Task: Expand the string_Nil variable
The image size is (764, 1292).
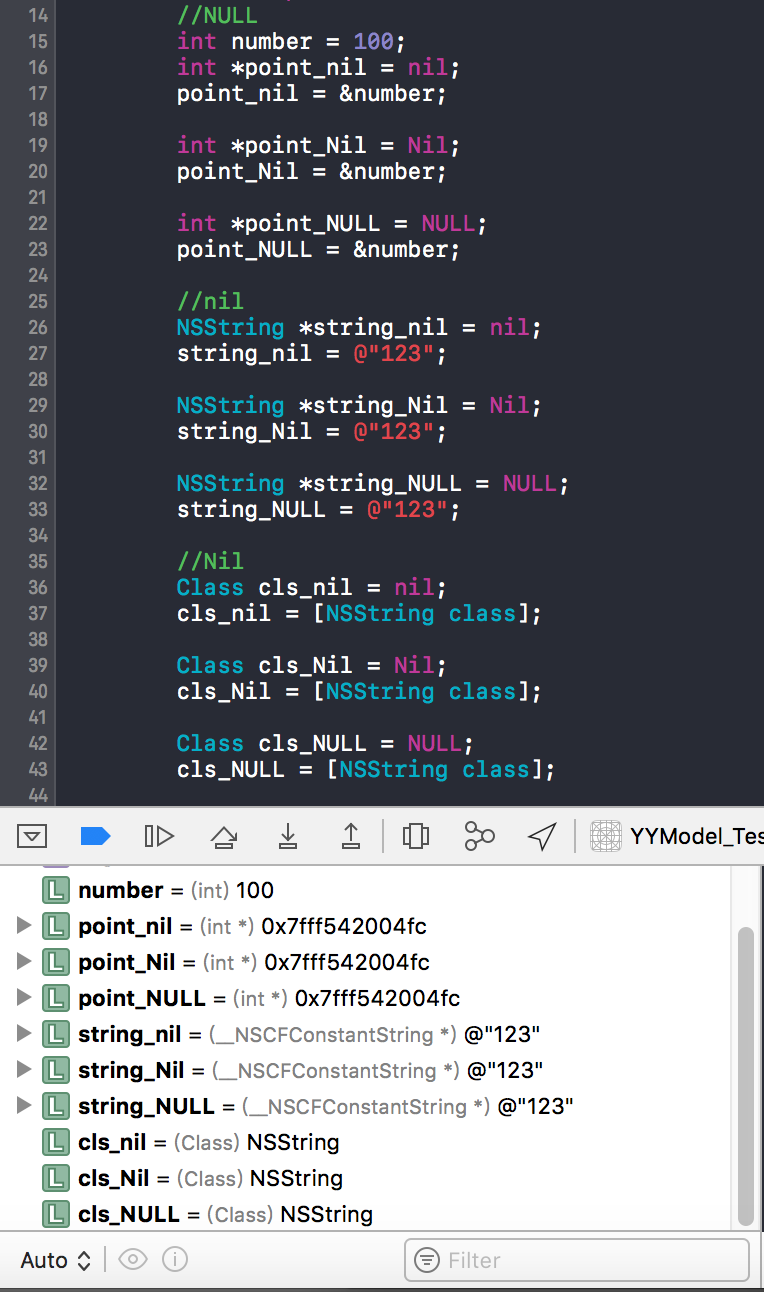Action: 25,1070
